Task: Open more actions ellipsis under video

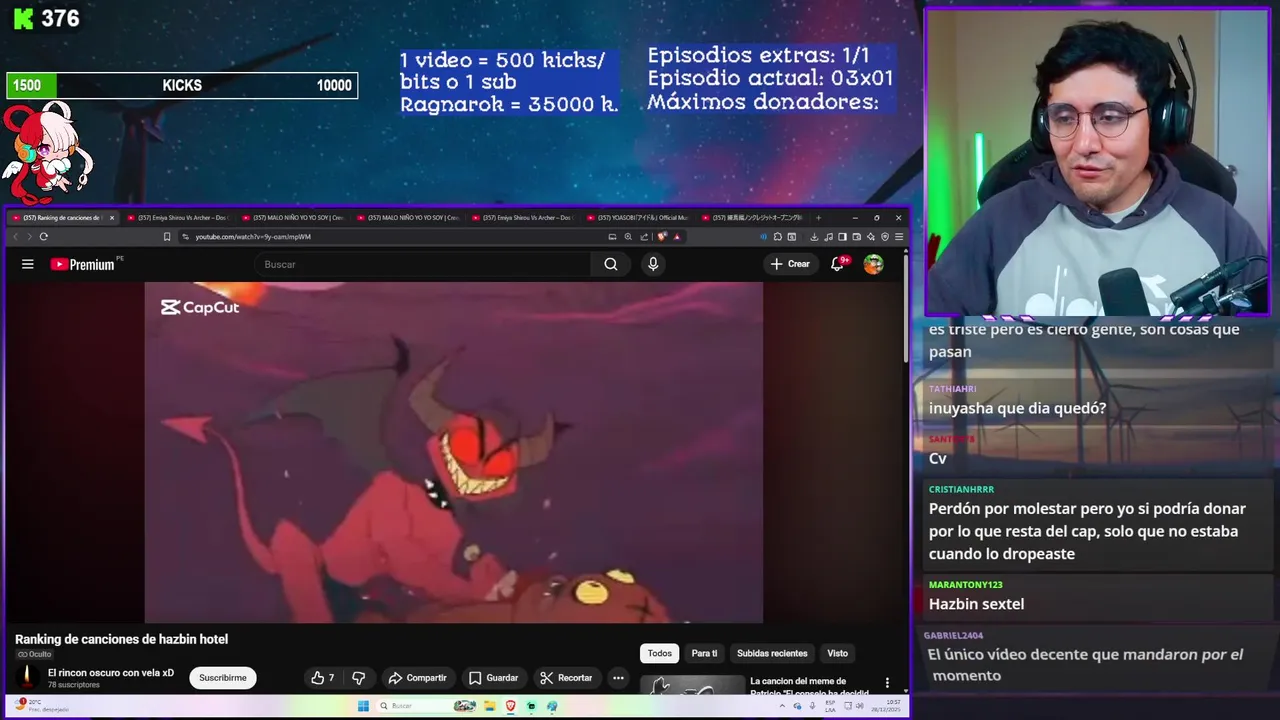Action: pos(618,678)
